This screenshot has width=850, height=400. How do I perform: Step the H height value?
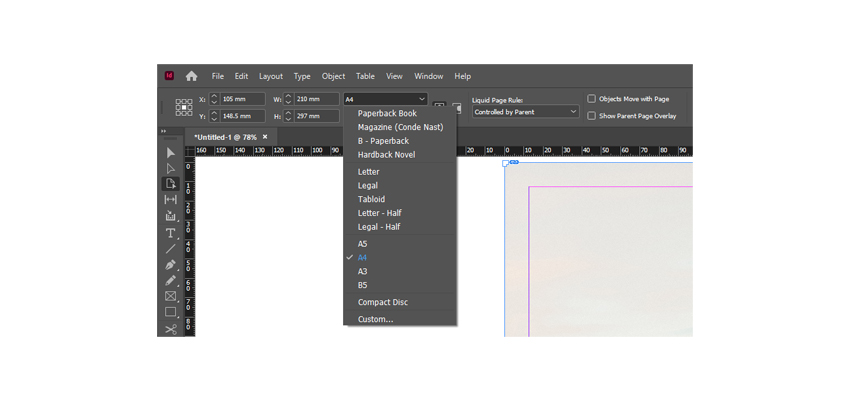coord(288,116)
